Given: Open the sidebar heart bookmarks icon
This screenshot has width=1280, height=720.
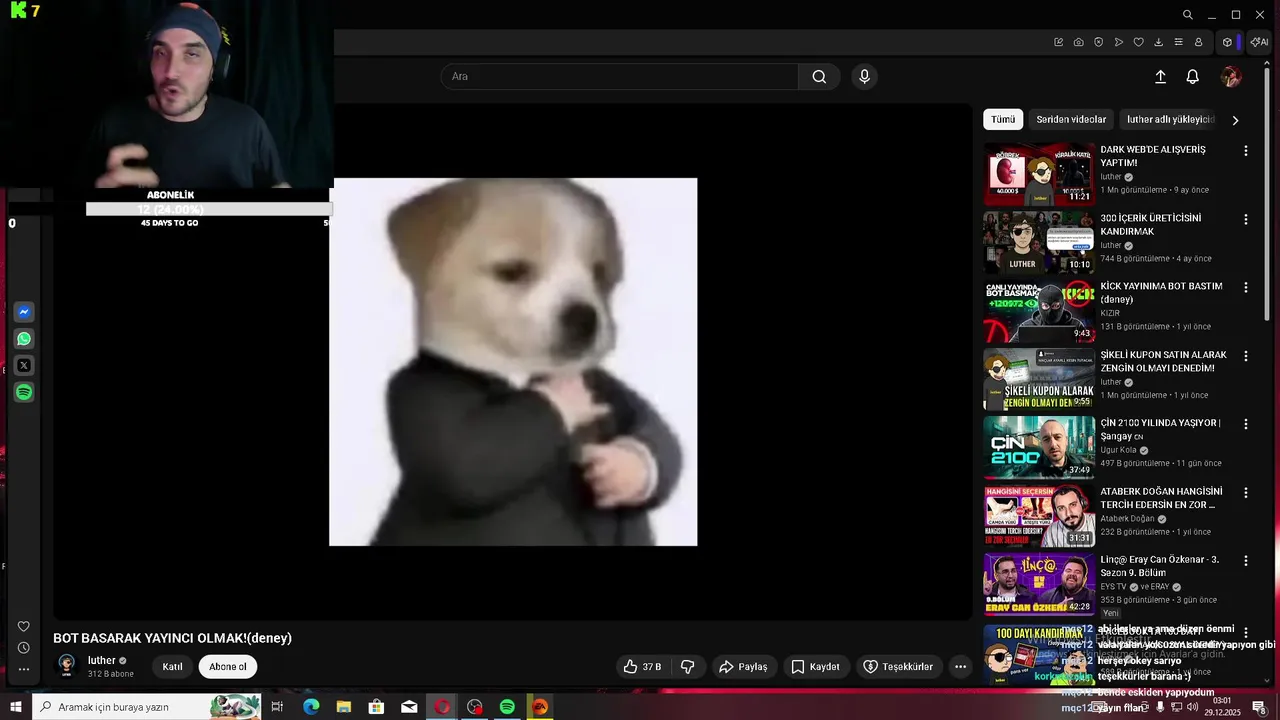Looking at the screenshot, I should pyautogui.click(x=24, y=627).
